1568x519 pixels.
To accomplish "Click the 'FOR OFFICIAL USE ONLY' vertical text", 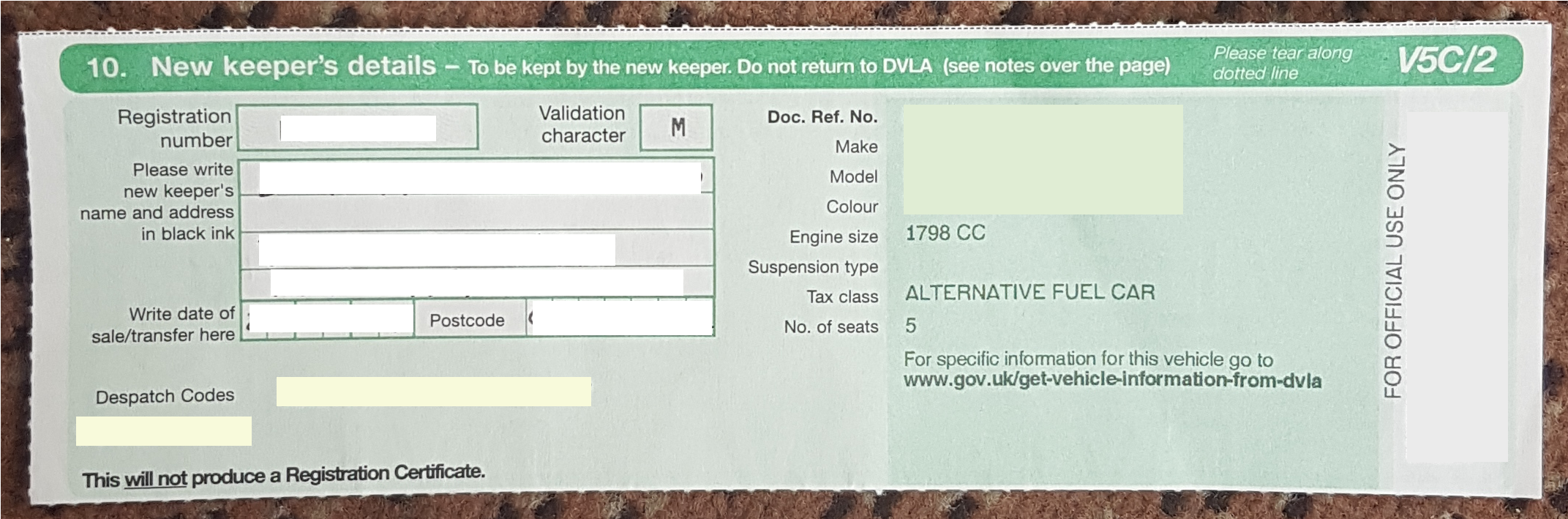I will (x=1395, y=271).
